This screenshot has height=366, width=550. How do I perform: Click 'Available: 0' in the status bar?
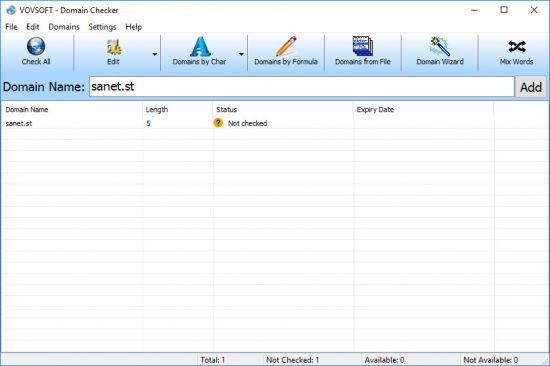(384, 360)
